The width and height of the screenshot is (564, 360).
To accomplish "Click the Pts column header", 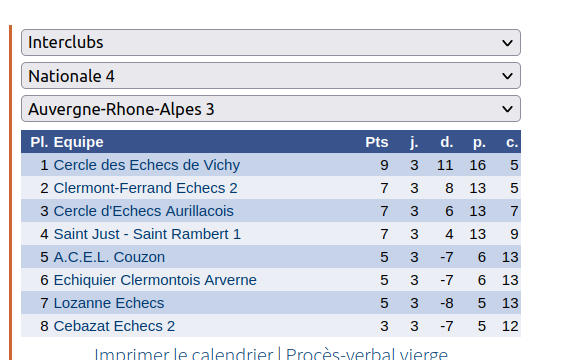I will (x=377, y=142).
